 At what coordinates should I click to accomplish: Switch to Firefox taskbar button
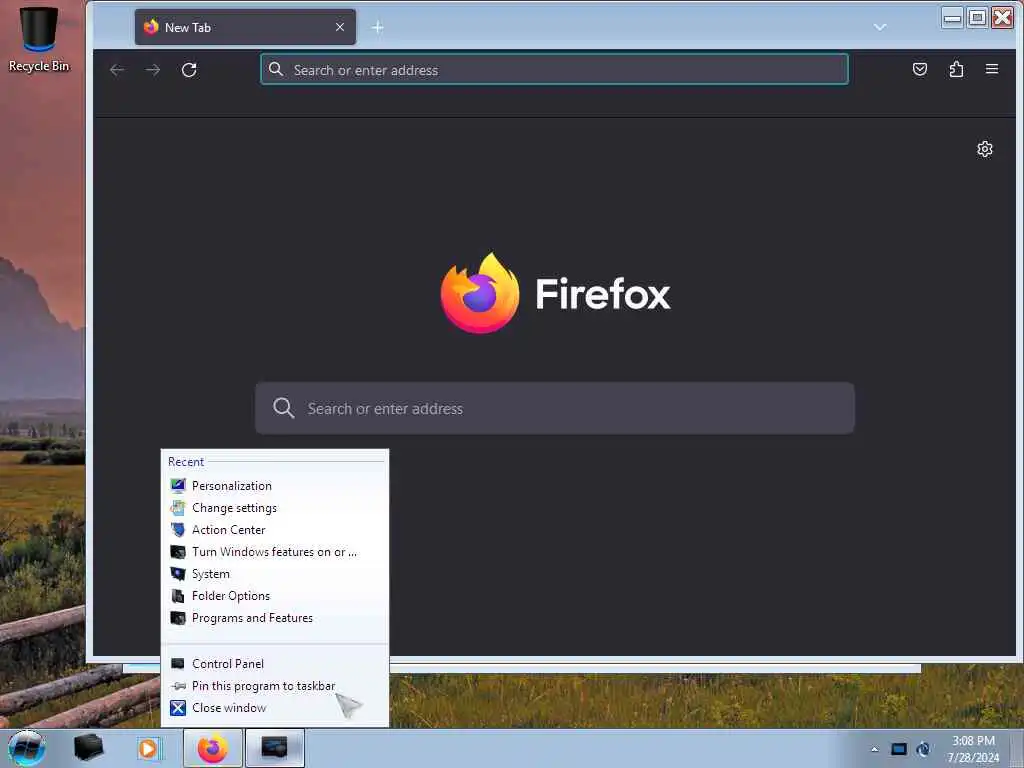(213, 748)
